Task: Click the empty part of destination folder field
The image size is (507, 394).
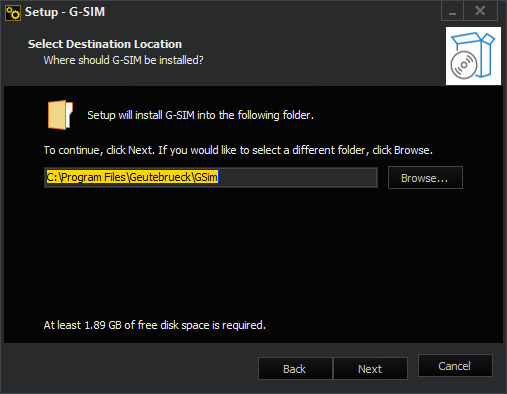Action: [297, 177]
